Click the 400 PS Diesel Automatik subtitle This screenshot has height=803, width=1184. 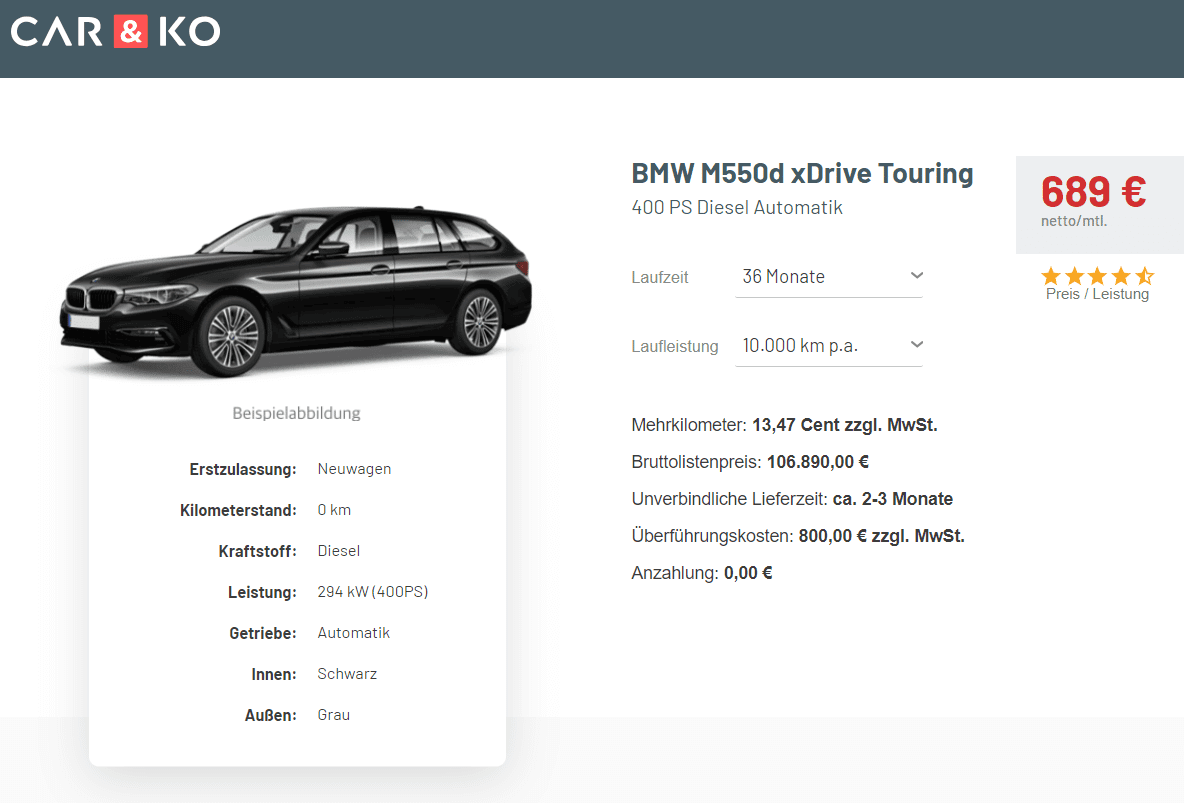737,208
